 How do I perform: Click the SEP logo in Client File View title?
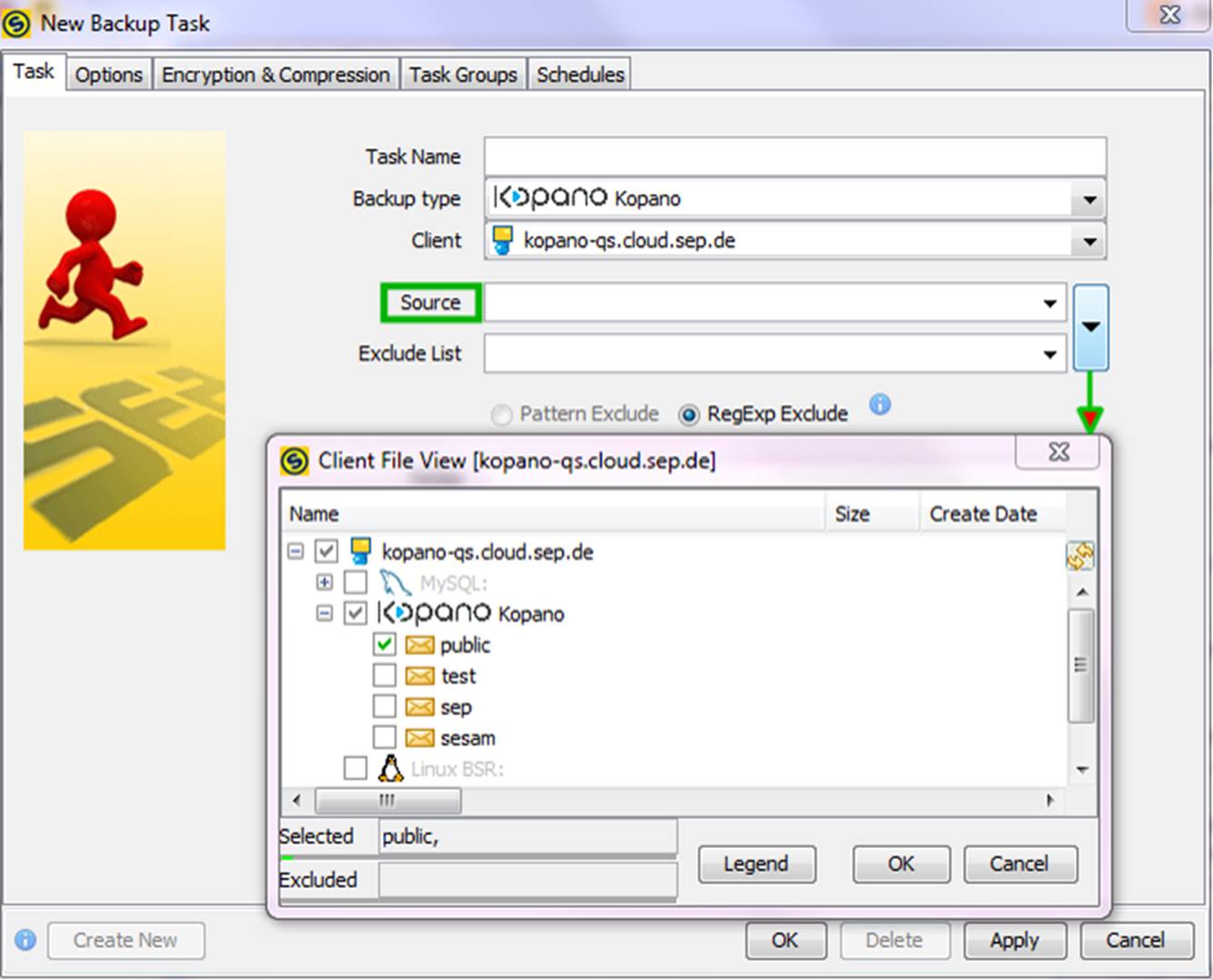(295, 461)
